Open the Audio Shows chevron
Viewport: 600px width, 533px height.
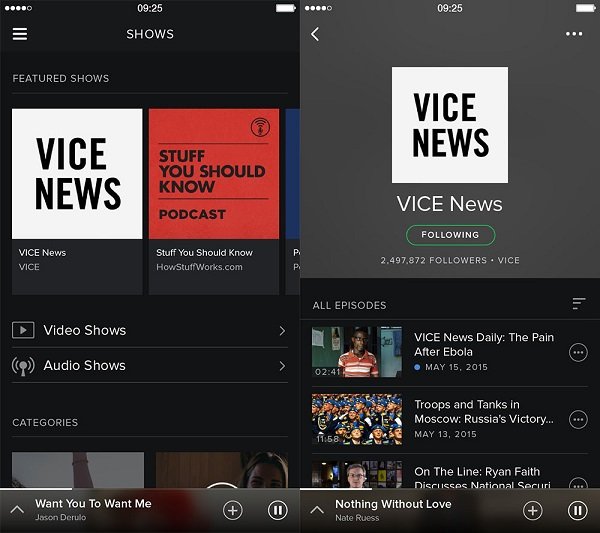[282, 366]
